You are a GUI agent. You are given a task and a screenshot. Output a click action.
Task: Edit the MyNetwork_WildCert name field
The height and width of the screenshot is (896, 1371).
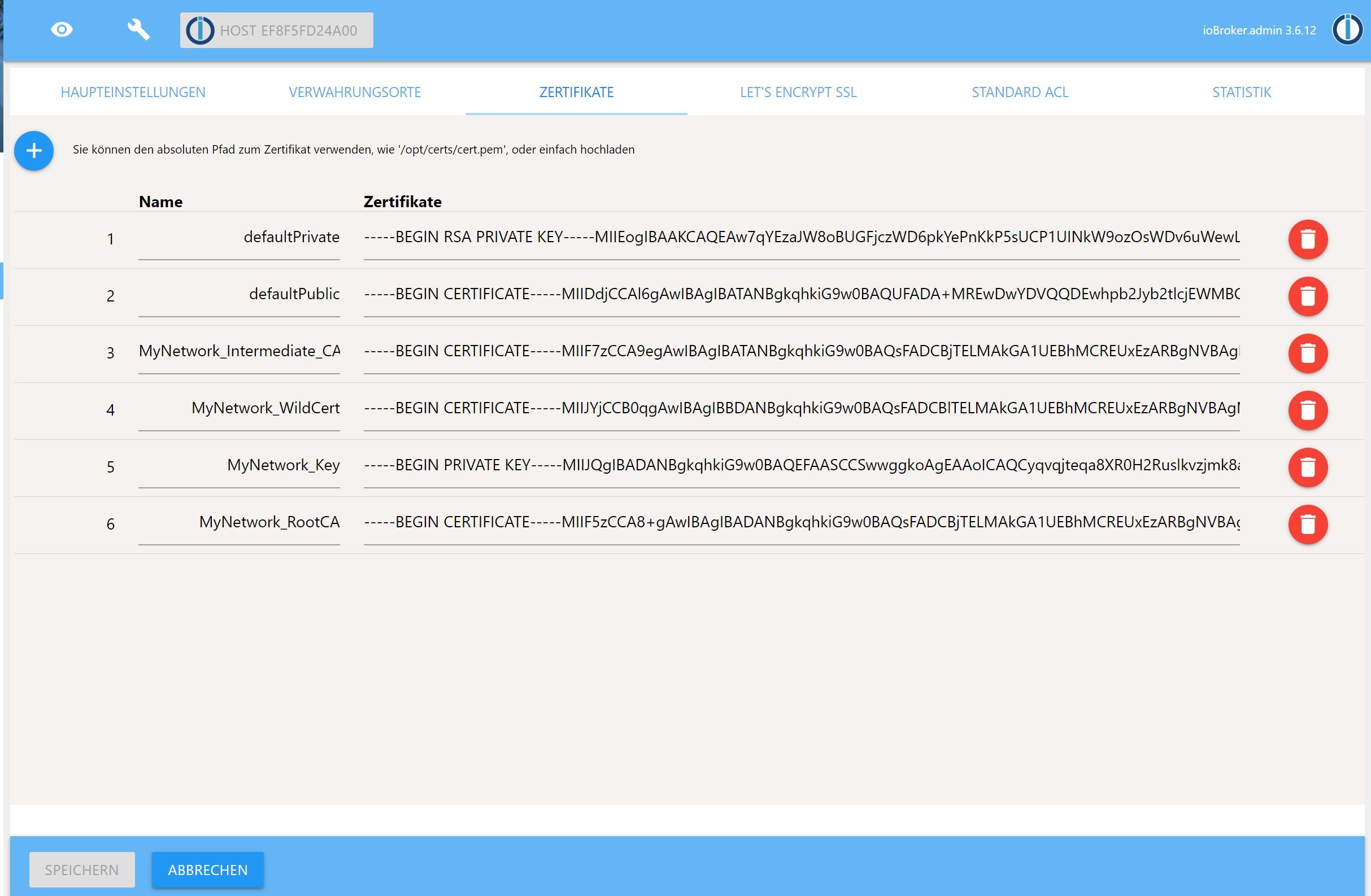point(239,409)
